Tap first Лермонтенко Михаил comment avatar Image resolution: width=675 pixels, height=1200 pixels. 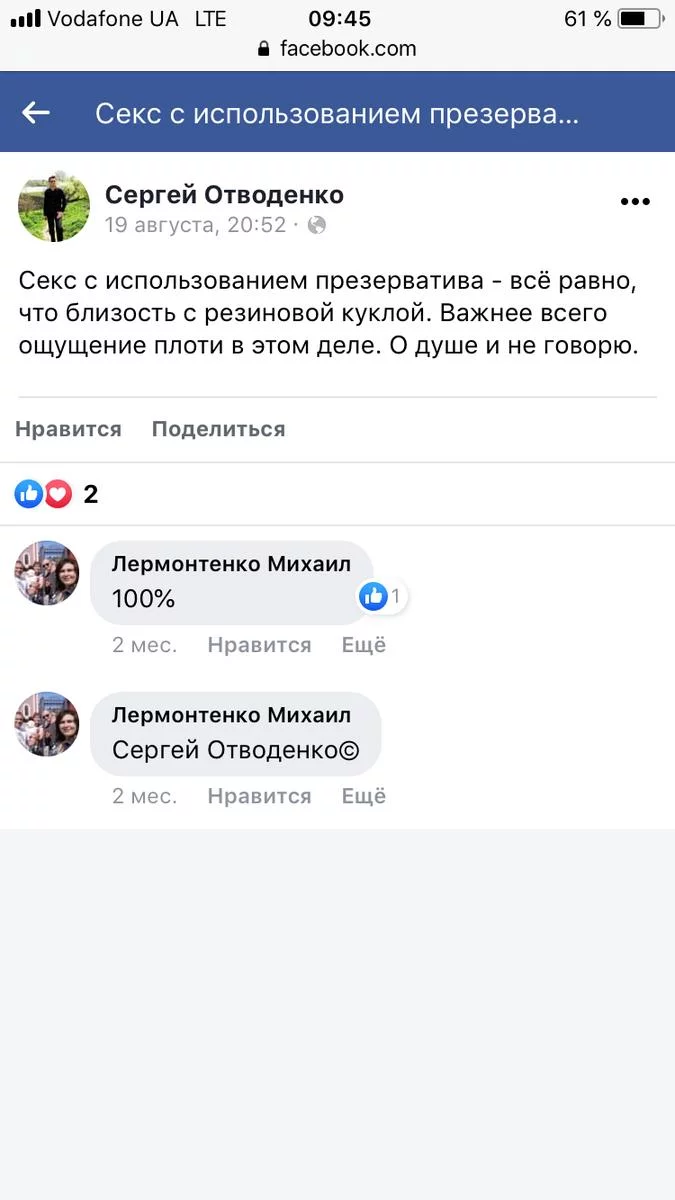tap(47, 573)
